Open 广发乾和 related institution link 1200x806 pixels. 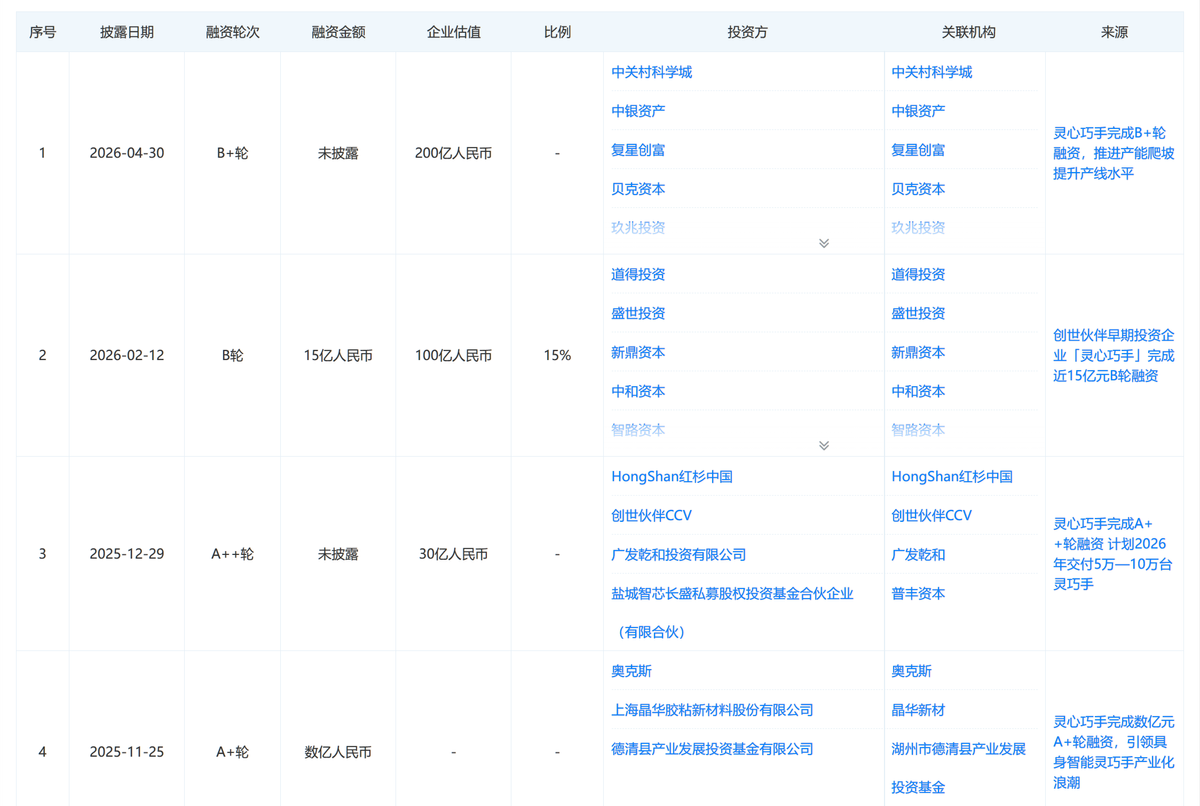point(918,554)
